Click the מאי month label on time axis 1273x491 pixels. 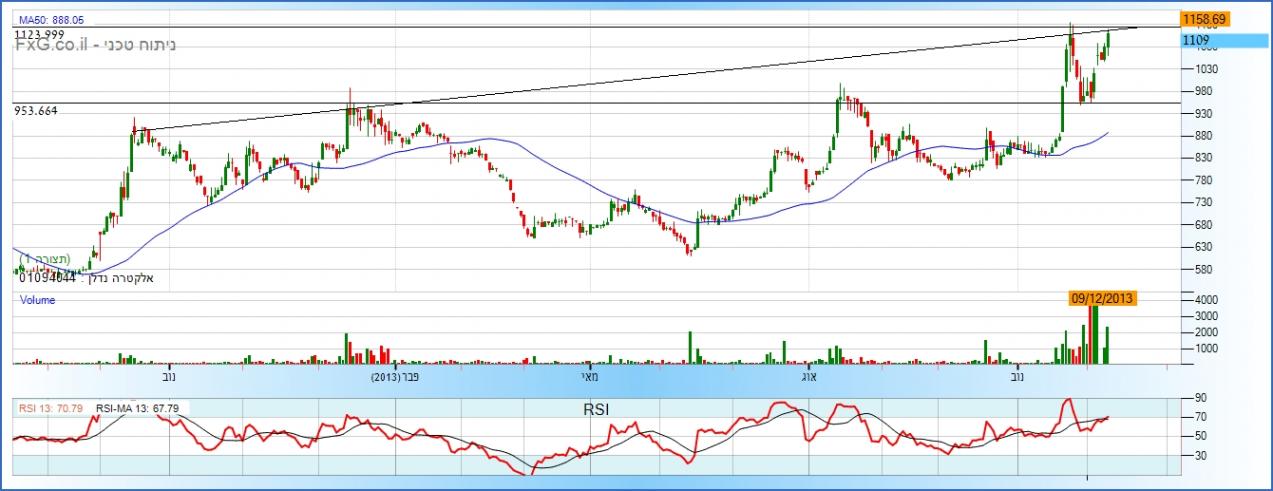tap(591, 378)
